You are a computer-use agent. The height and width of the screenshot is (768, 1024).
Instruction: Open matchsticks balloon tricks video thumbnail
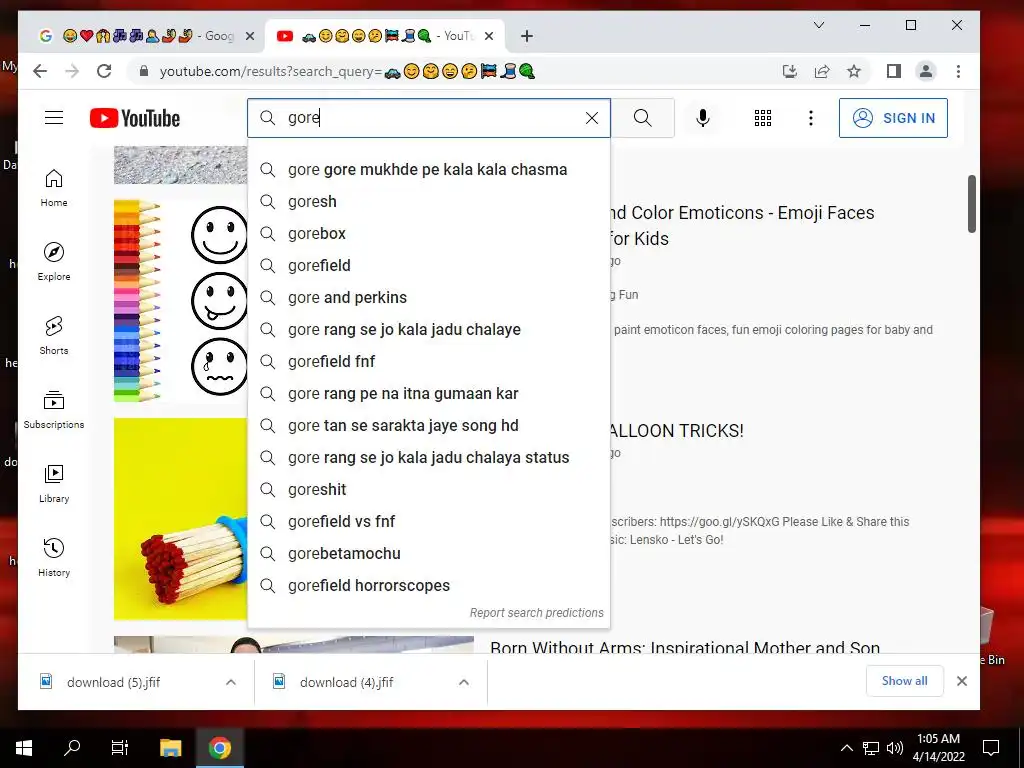click(x=181, y=519)
